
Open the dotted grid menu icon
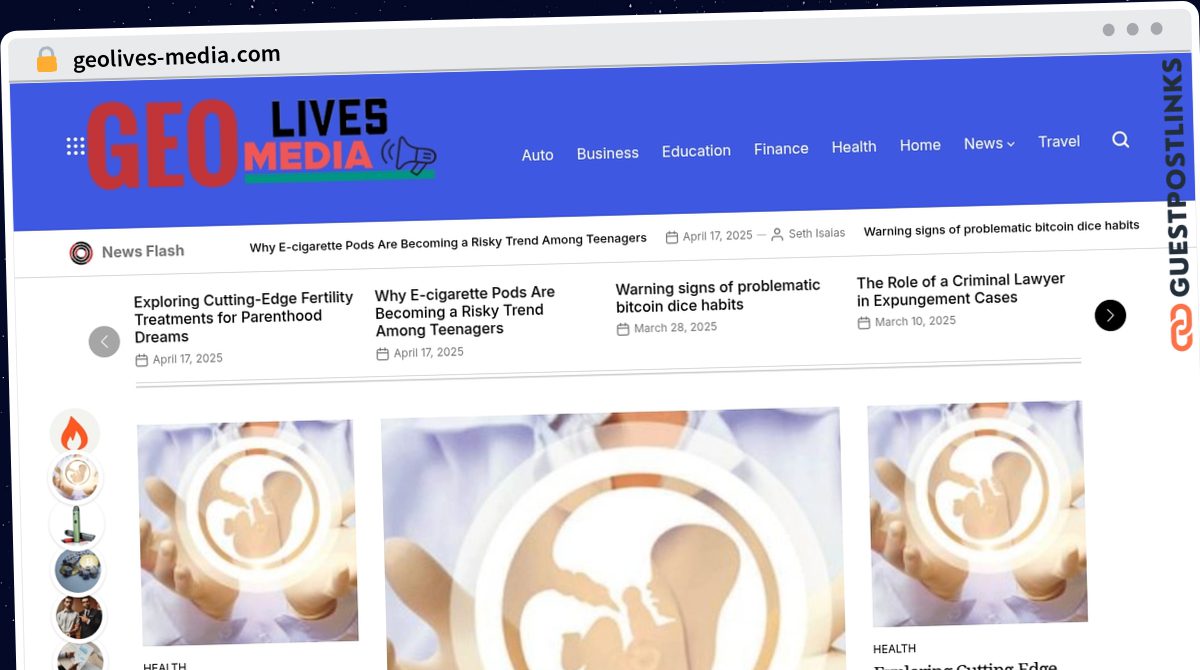(x=76, y=147)
